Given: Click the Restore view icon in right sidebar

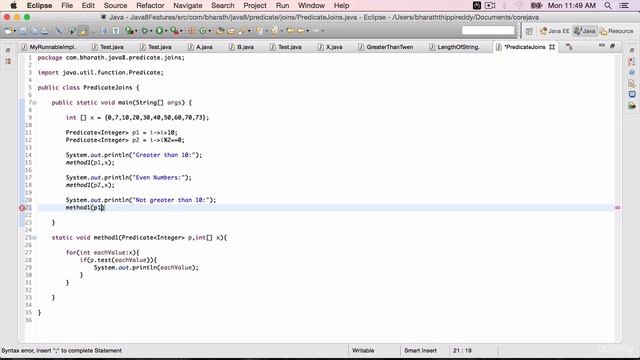Looking at the screenshot, I should point(632,51).
